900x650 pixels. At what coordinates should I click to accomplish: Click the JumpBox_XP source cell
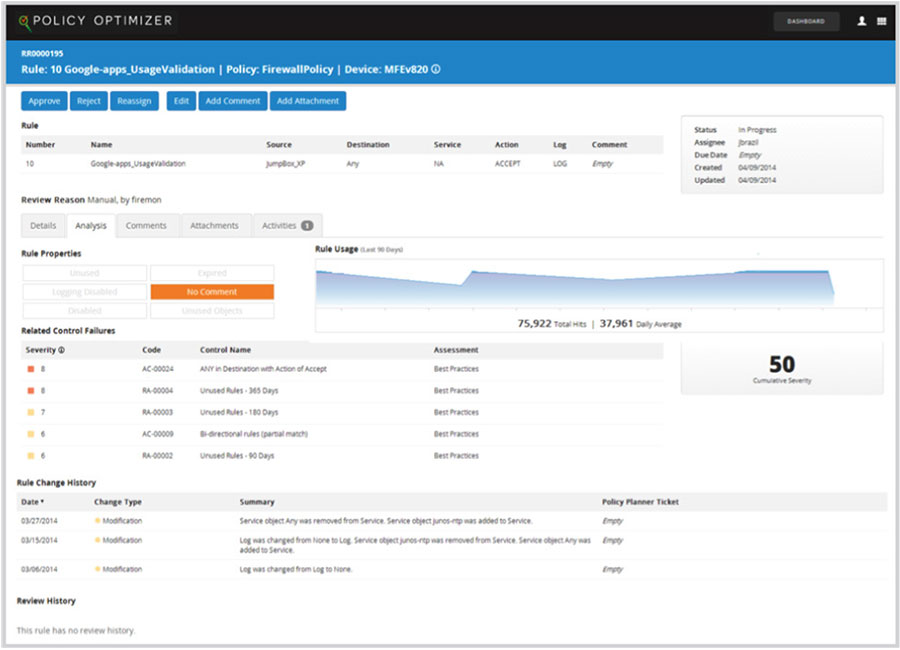[285, 164]
